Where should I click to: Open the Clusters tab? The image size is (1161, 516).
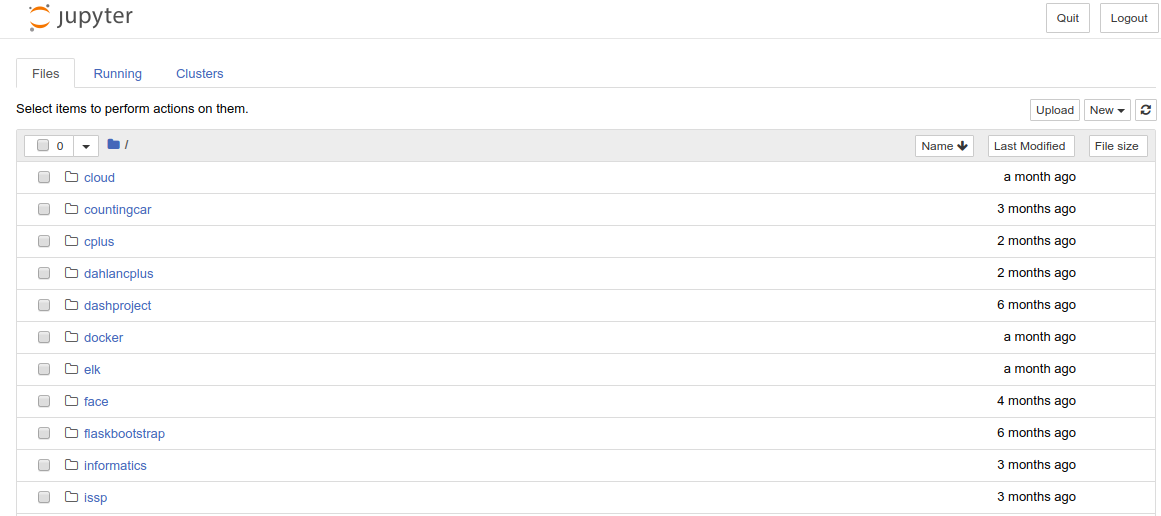coord(200,73)
